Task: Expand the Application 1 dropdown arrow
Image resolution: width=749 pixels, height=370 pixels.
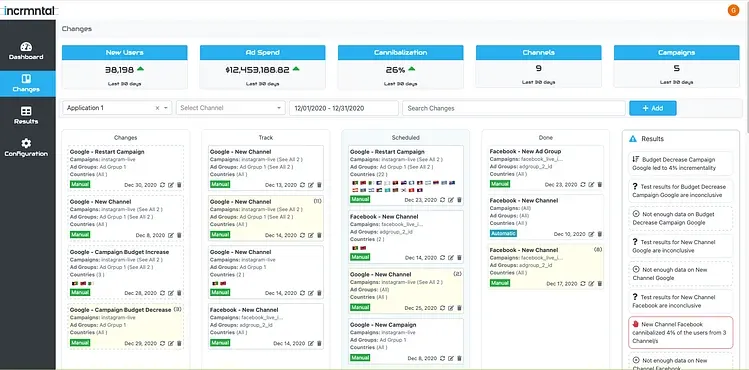Action: 166,108
